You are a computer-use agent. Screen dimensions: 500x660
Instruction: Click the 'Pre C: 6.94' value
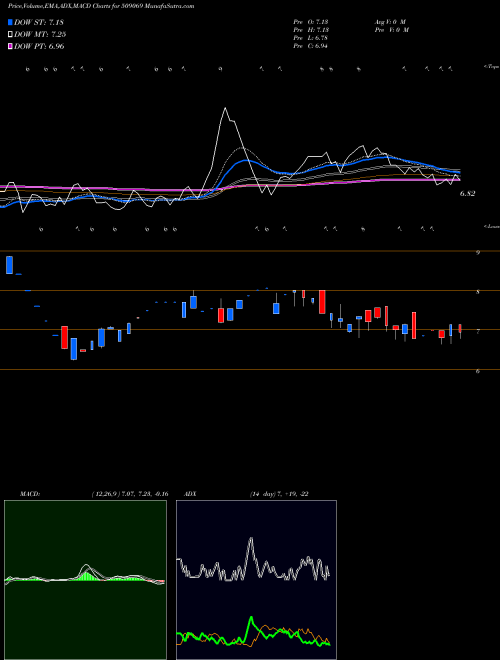311,46
